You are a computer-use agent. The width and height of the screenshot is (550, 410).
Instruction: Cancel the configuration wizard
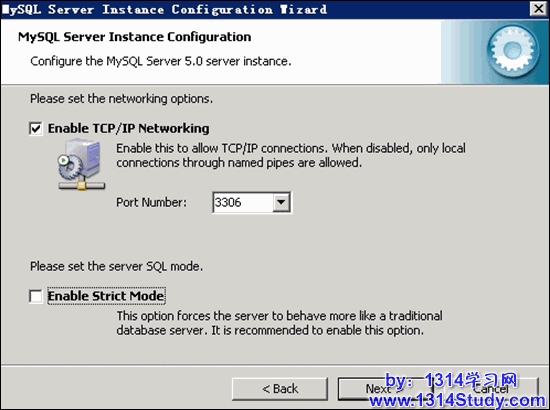491,389
